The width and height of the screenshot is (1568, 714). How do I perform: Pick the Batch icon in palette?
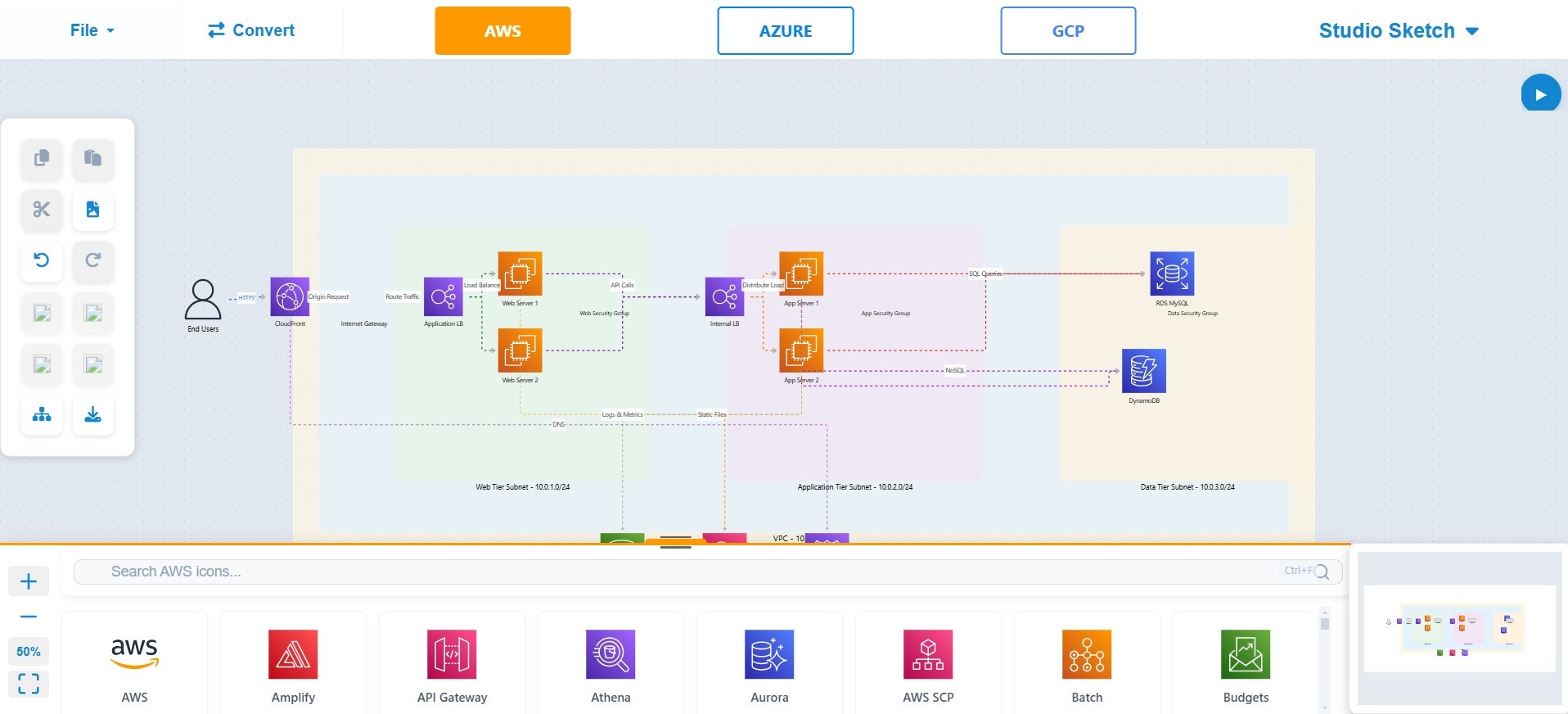point(1087,654)
